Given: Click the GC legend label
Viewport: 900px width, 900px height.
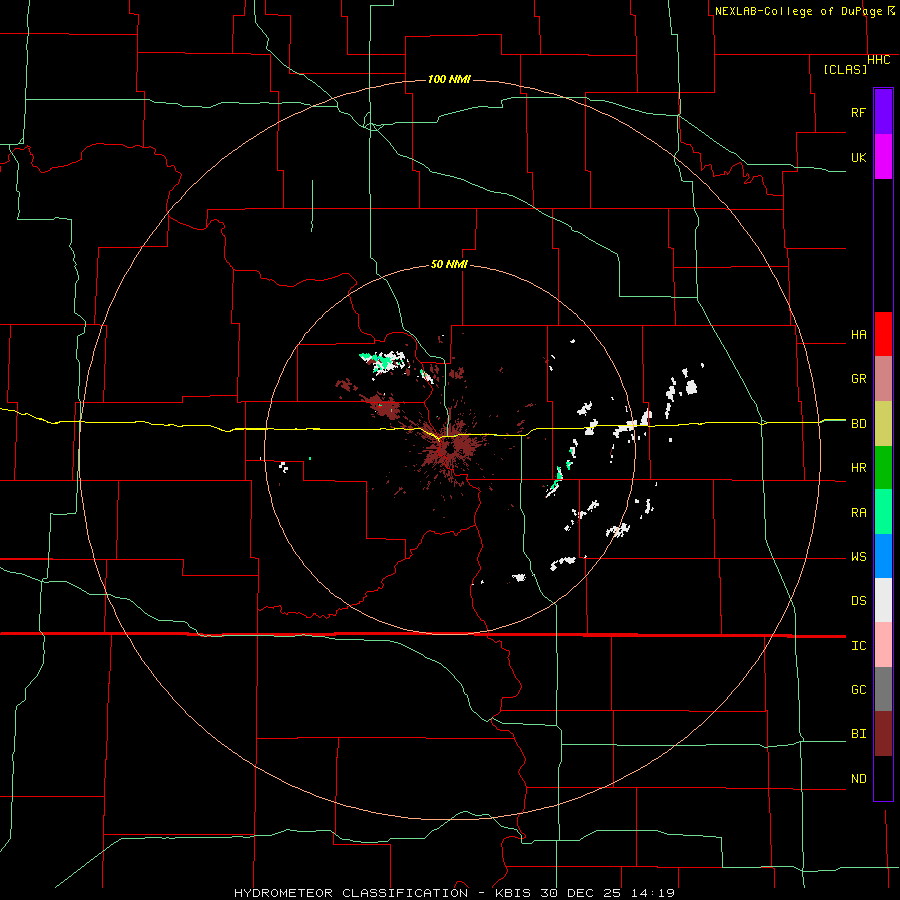Looking at the screenshot, I should (x=858, y=689).
